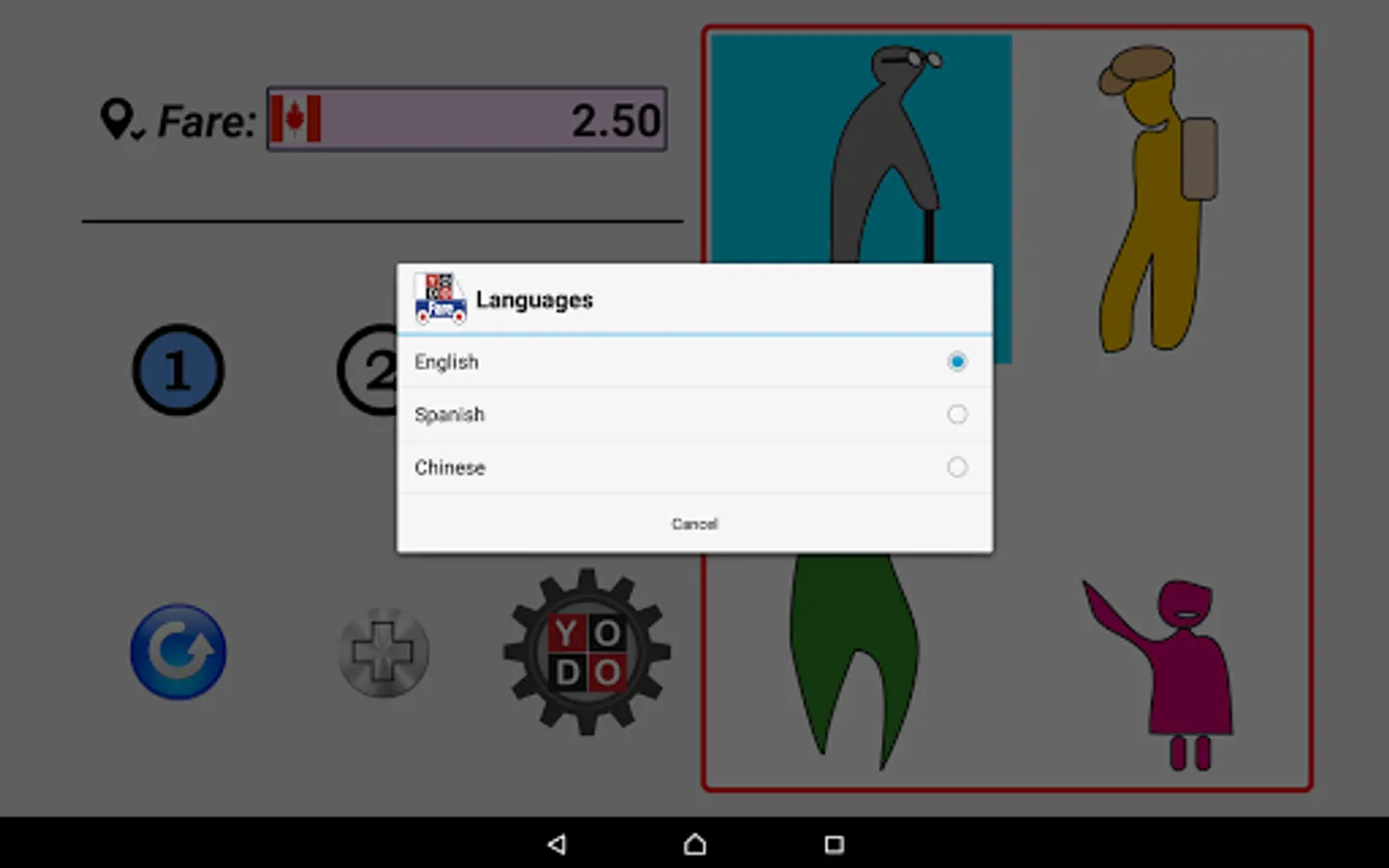Choose the Chinese language row

pos(694,468)
